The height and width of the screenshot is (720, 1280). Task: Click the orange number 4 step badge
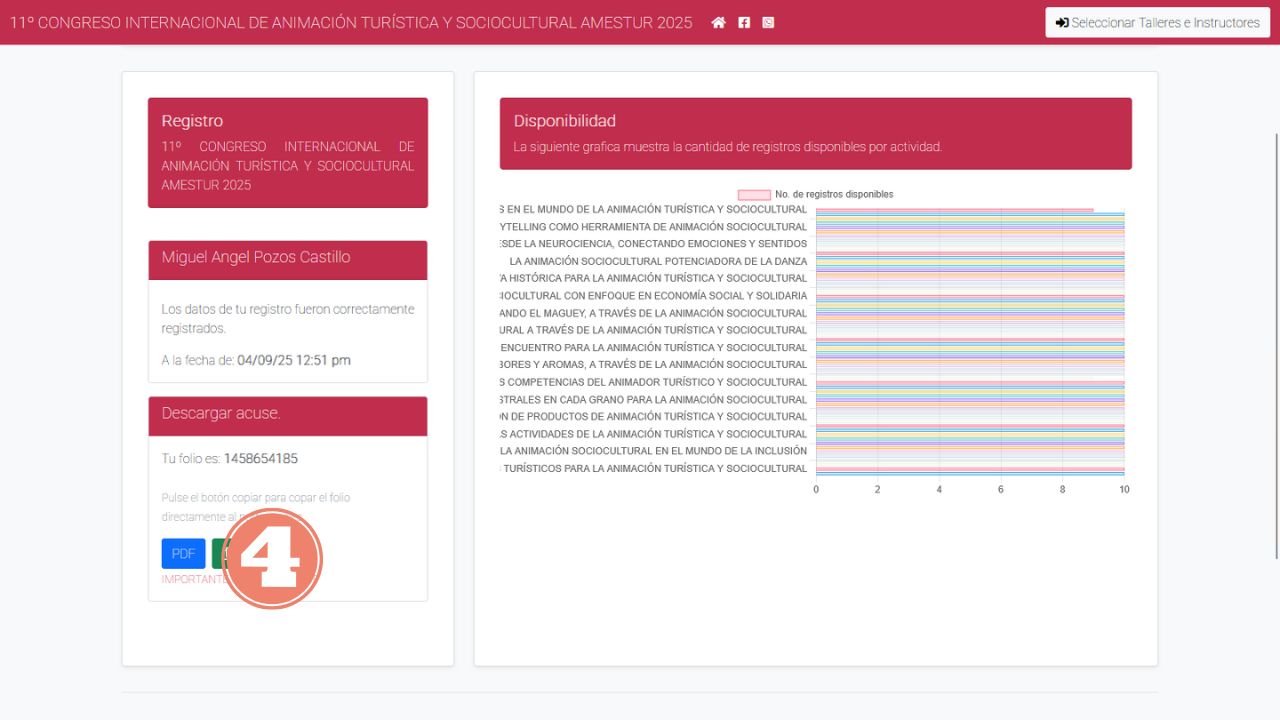[x=272, y=559]
